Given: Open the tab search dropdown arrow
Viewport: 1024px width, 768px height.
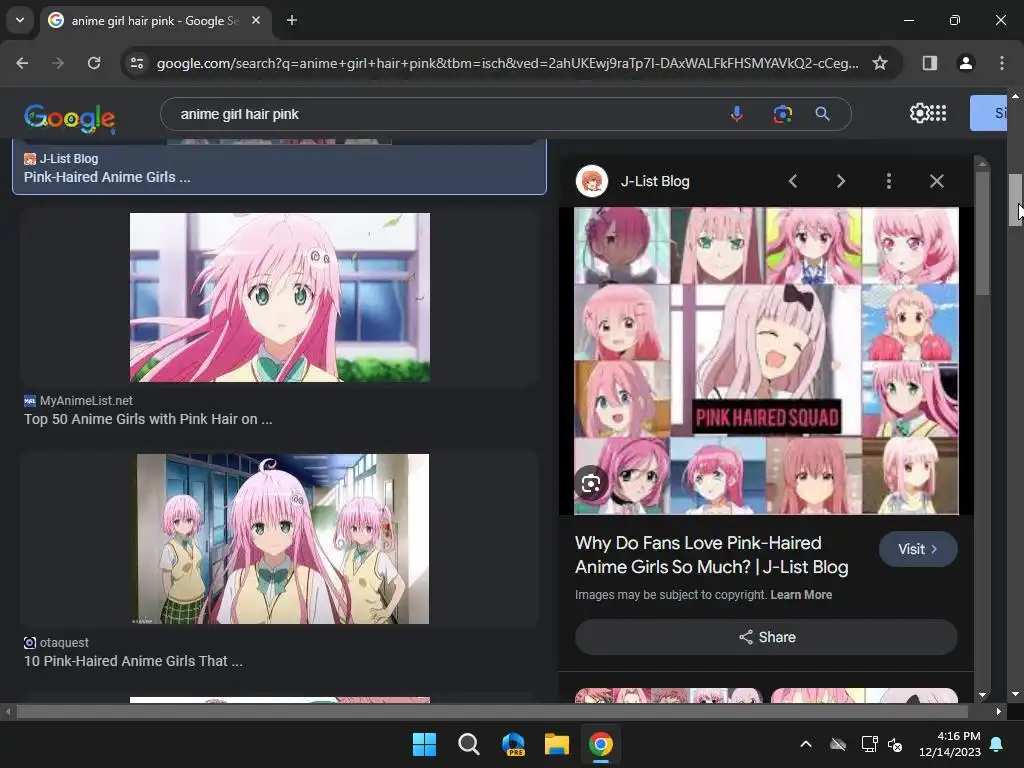Looking at the screenshot, I should (x=20, y=20).
